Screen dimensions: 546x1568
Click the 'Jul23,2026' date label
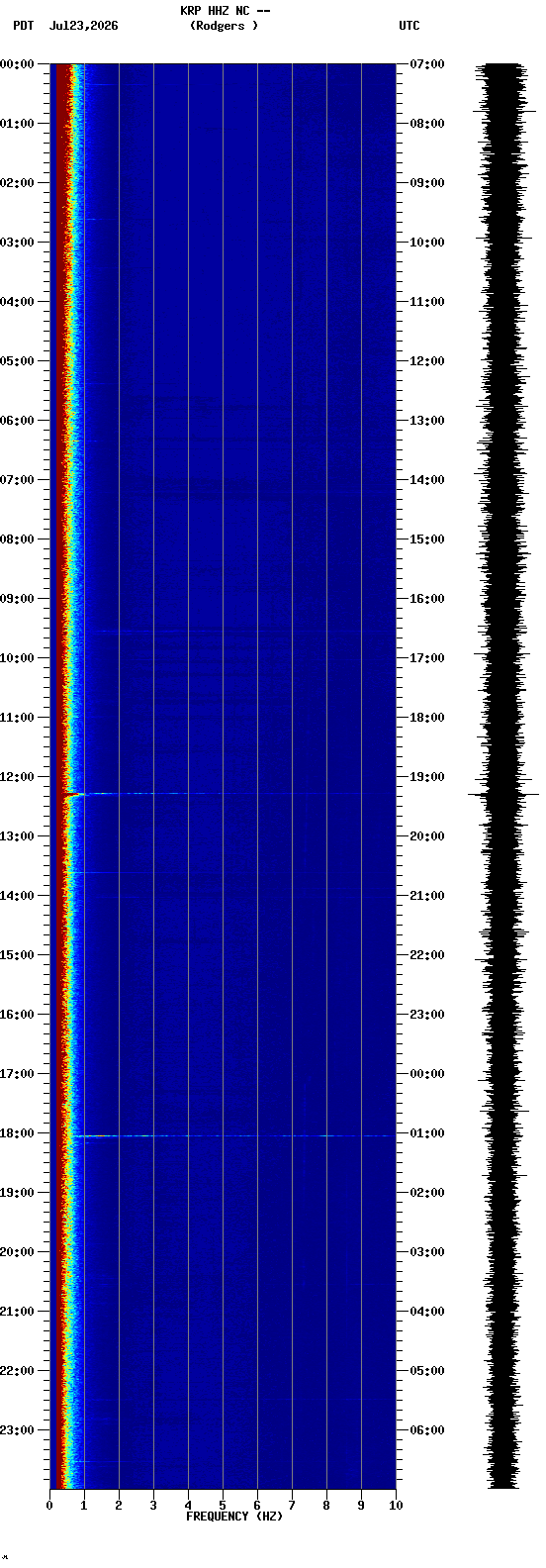click(84, 26)
